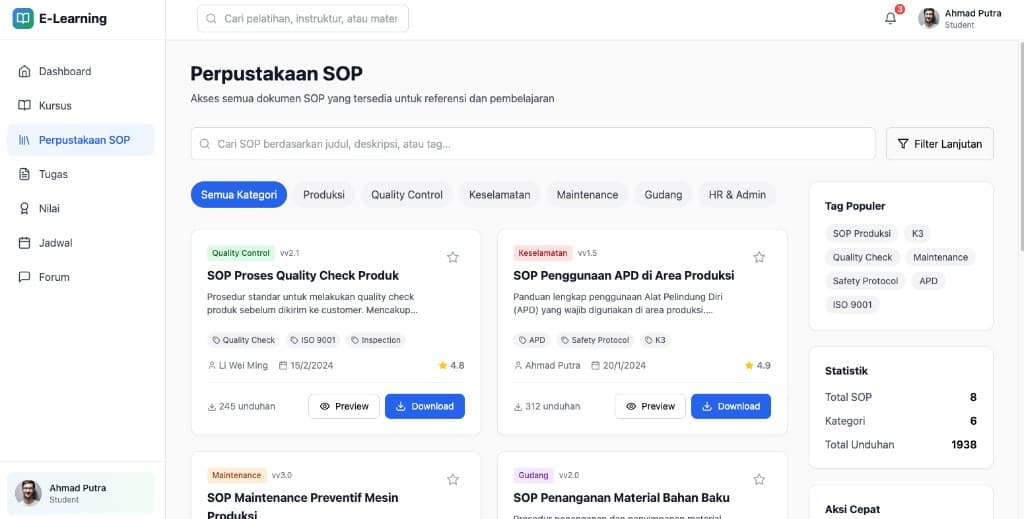Click the orange Maintenance badge on third card
Image resolution: width=1024 pixels, height=519 pixels.
point(236,475)
